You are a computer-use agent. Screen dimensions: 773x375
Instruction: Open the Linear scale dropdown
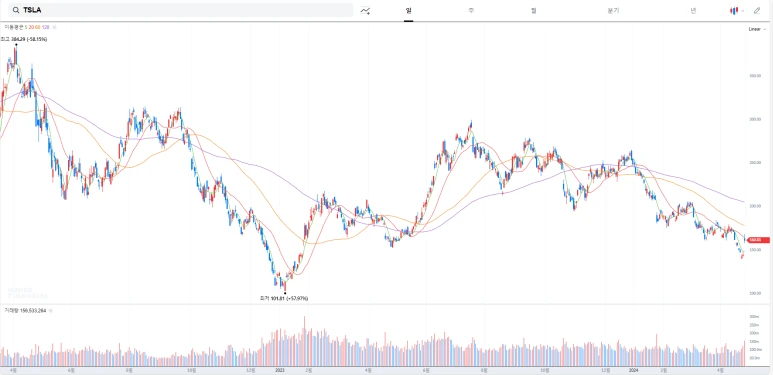[x=757, y=30]
